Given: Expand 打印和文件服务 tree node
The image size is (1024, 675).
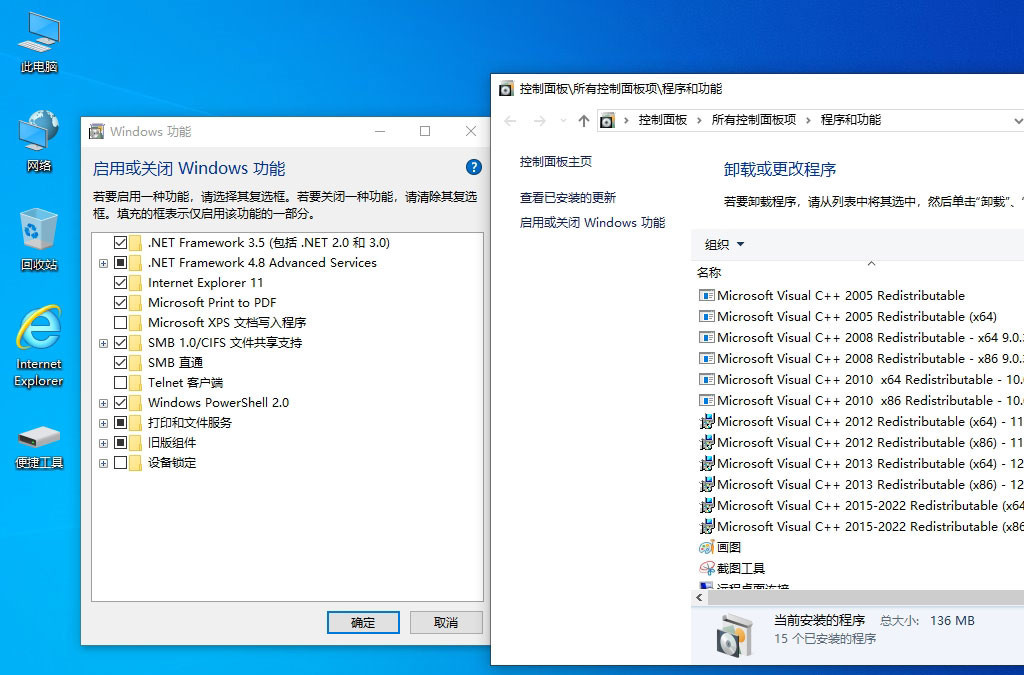Looking at the screenshot, I should point(103,423).
